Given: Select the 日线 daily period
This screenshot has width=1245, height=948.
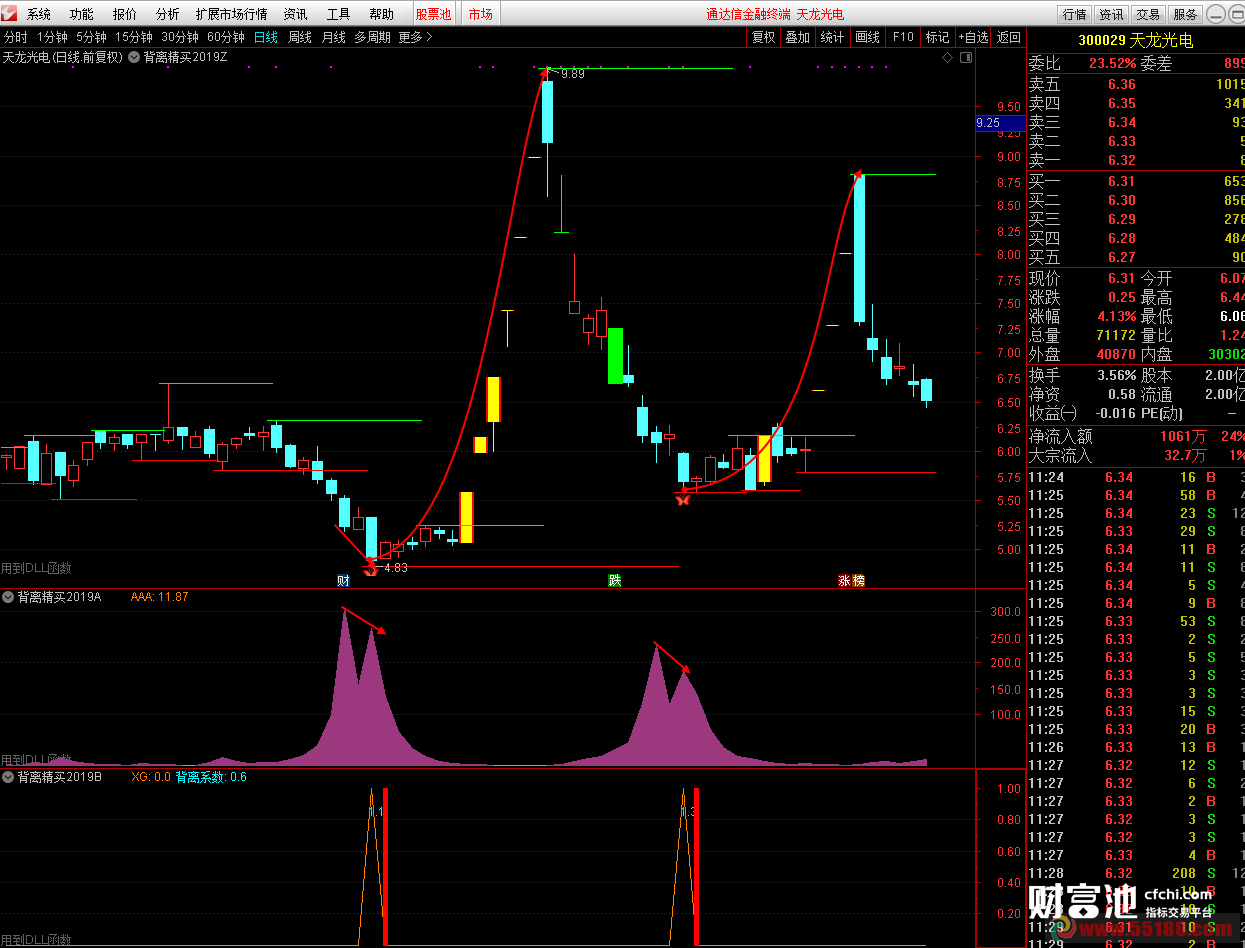Looking at the screenshot, I should 266,37.
